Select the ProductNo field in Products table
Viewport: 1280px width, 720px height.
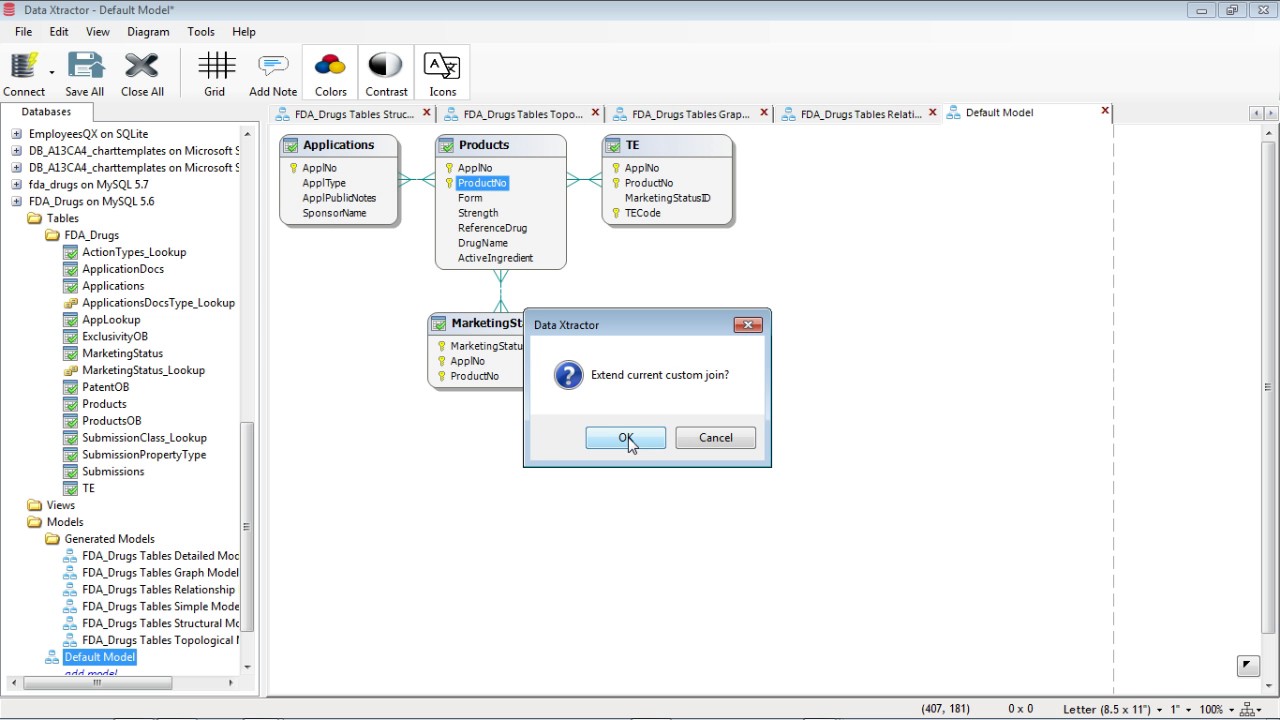coord(482,183)
